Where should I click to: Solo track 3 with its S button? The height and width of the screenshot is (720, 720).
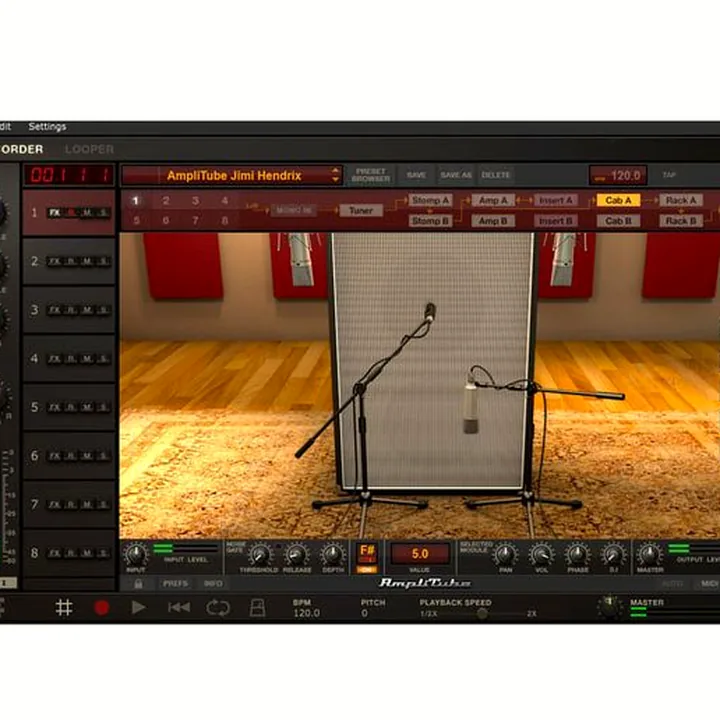(x=103, y=310)
